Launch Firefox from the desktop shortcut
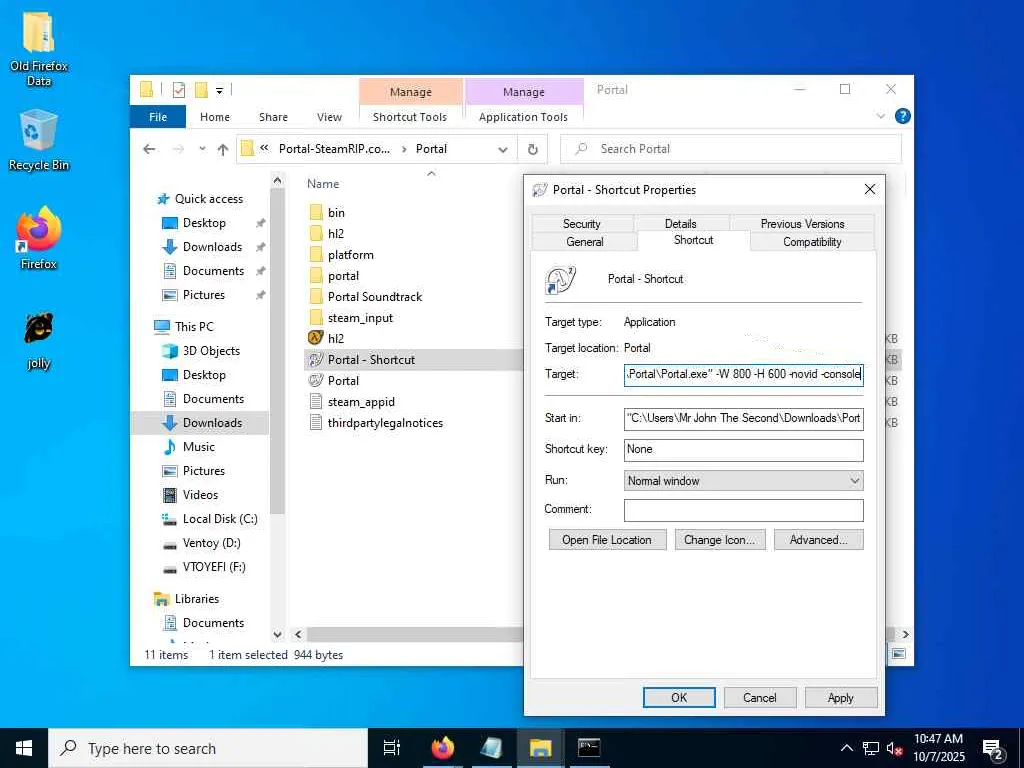 (x=39, y=238)
